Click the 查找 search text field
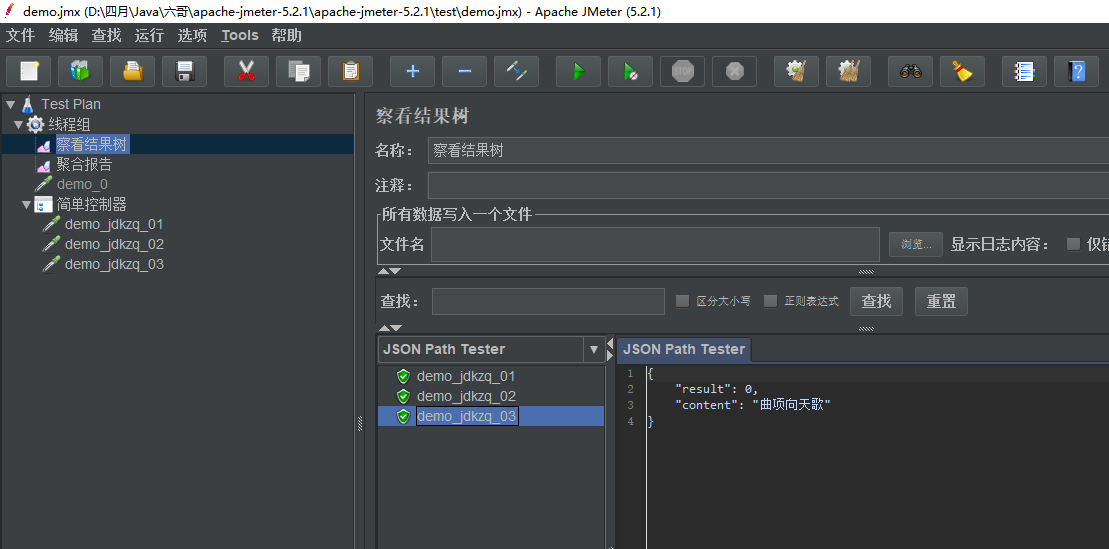 (x=548, y=301)
